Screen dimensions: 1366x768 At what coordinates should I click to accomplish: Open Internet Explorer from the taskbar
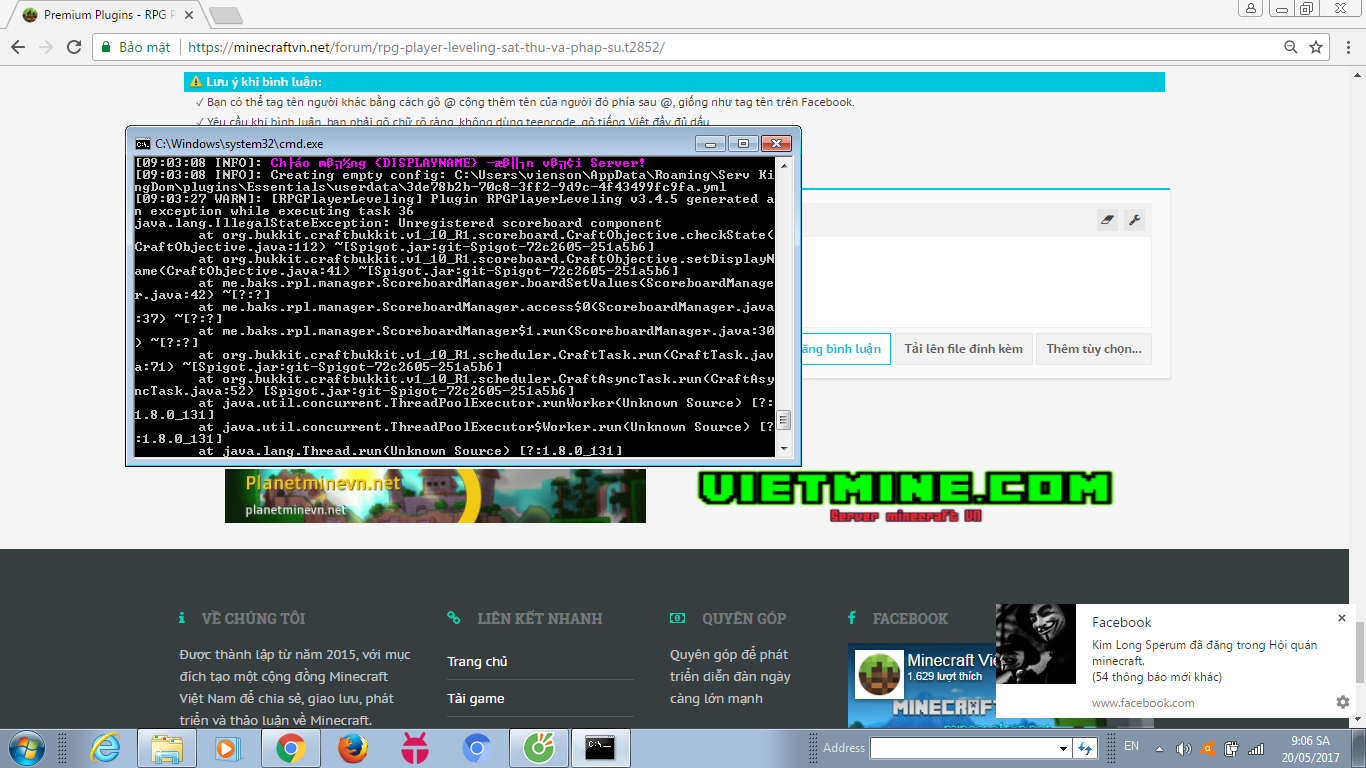105,747
